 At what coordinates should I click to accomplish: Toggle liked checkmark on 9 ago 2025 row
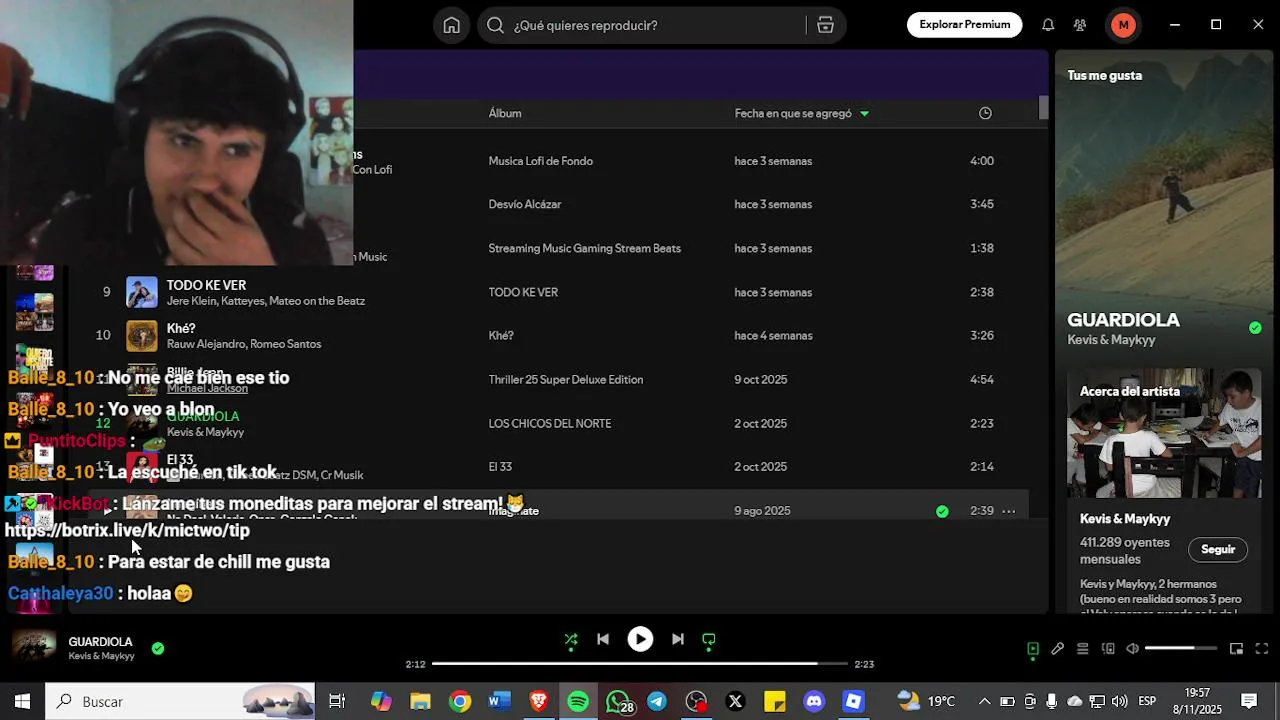tap(942, 511)
